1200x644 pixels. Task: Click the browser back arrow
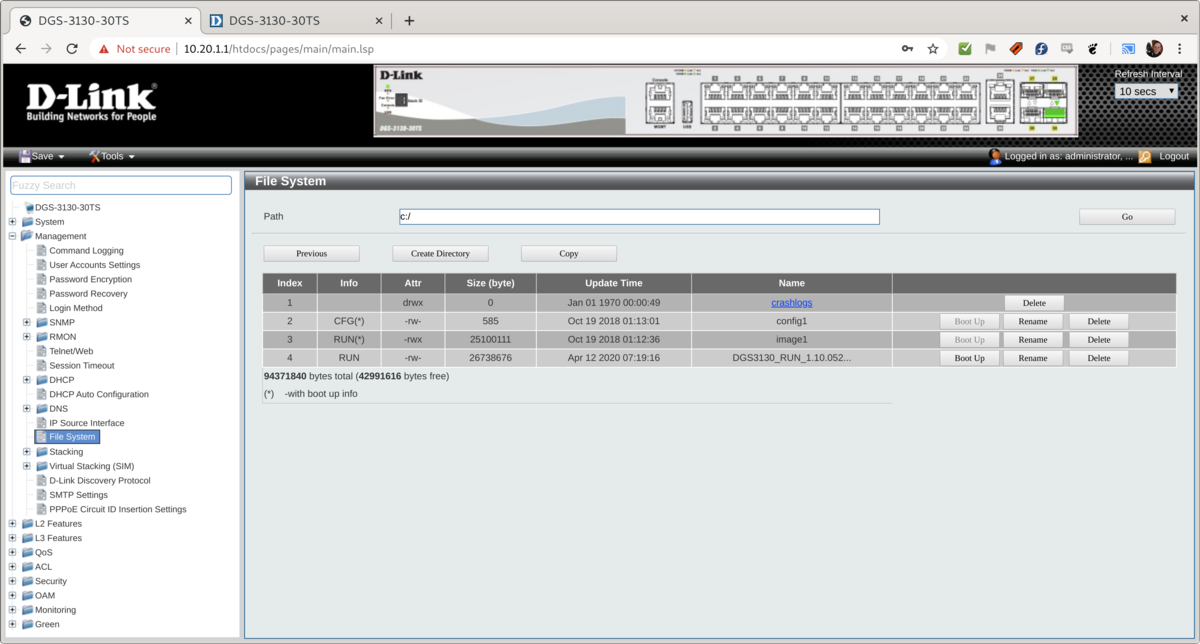click(20, 48)
